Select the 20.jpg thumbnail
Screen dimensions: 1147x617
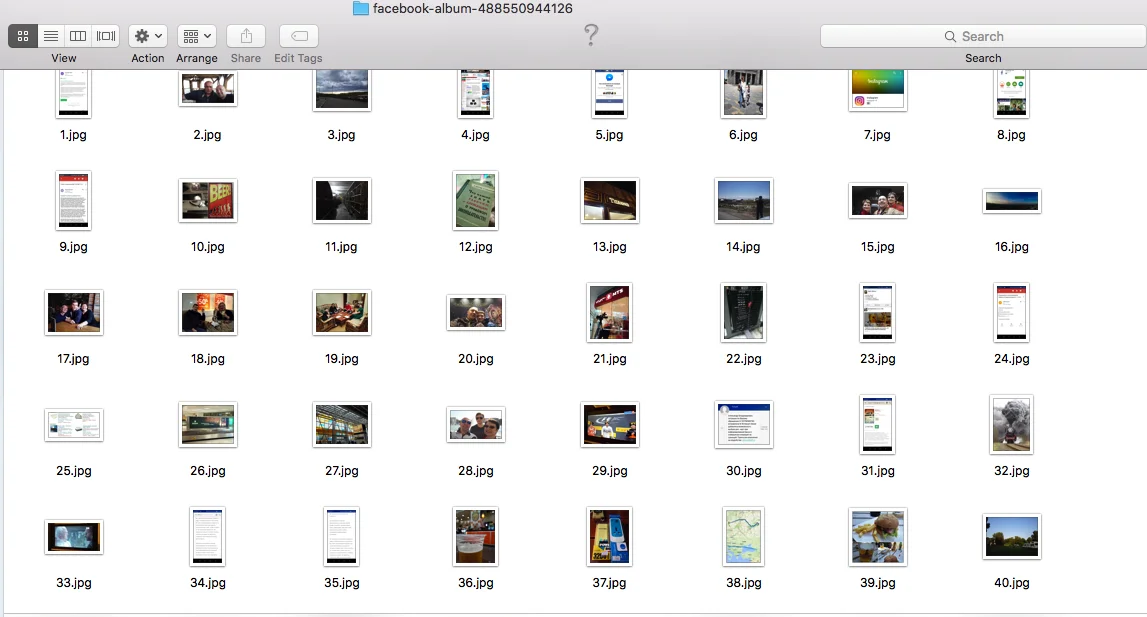click(x=476, y=313)
